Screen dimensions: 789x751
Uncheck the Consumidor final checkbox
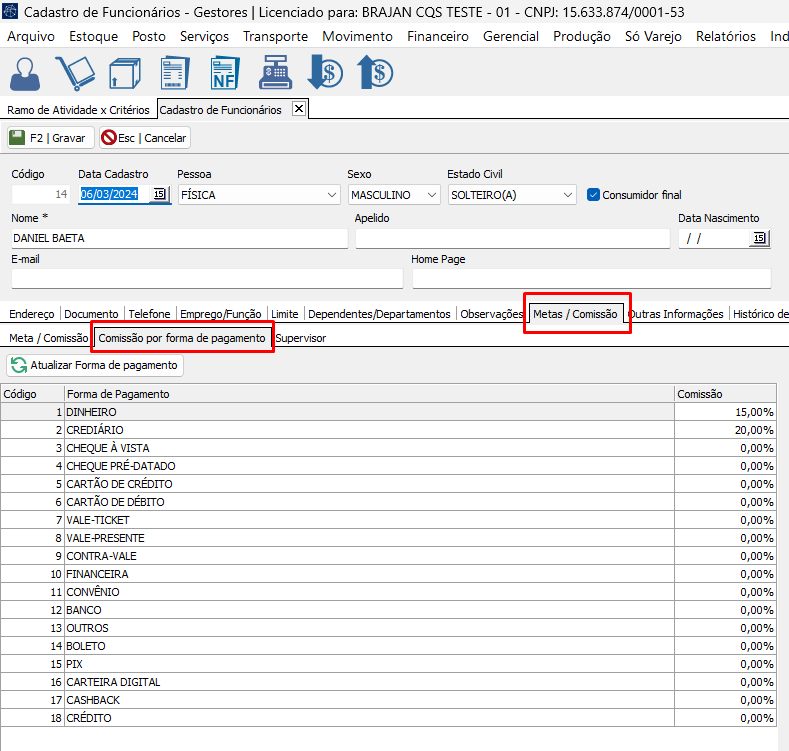pyautogui.click(x=593, y=195)
